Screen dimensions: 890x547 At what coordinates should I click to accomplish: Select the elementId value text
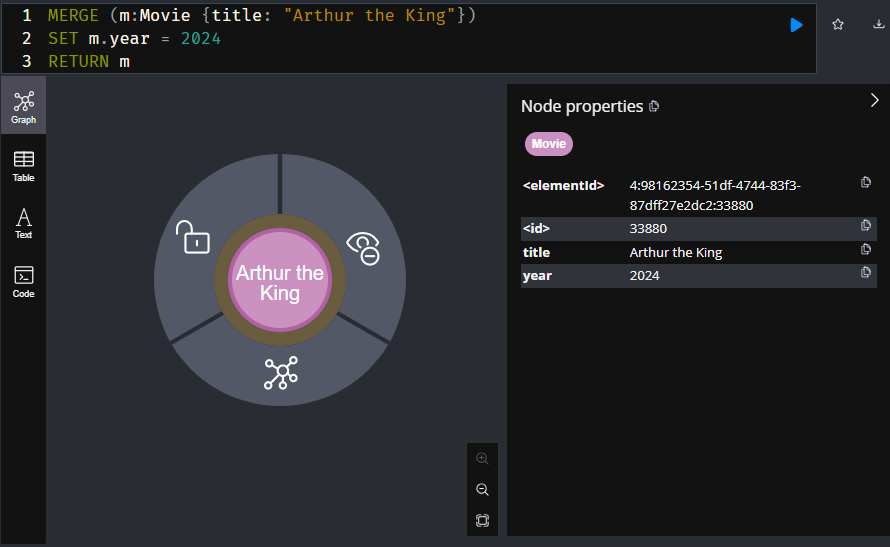(715, 195)
